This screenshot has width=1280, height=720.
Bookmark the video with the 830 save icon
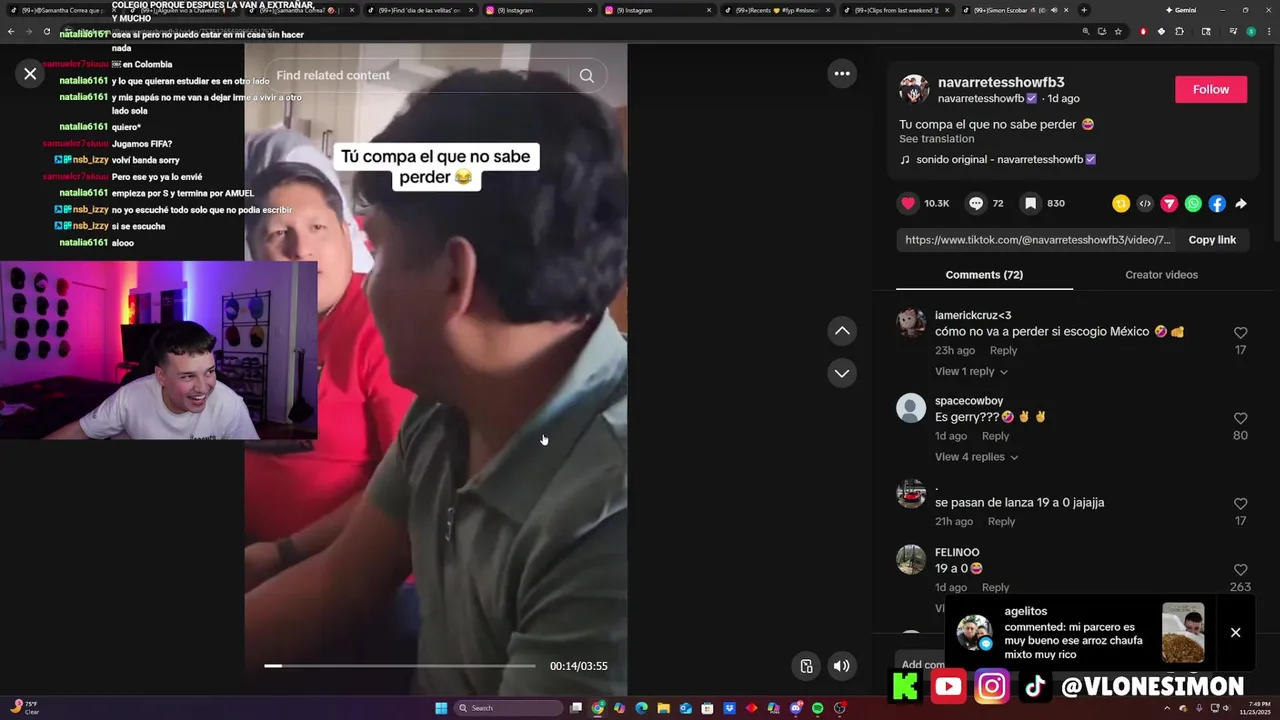pos(1030,203)
